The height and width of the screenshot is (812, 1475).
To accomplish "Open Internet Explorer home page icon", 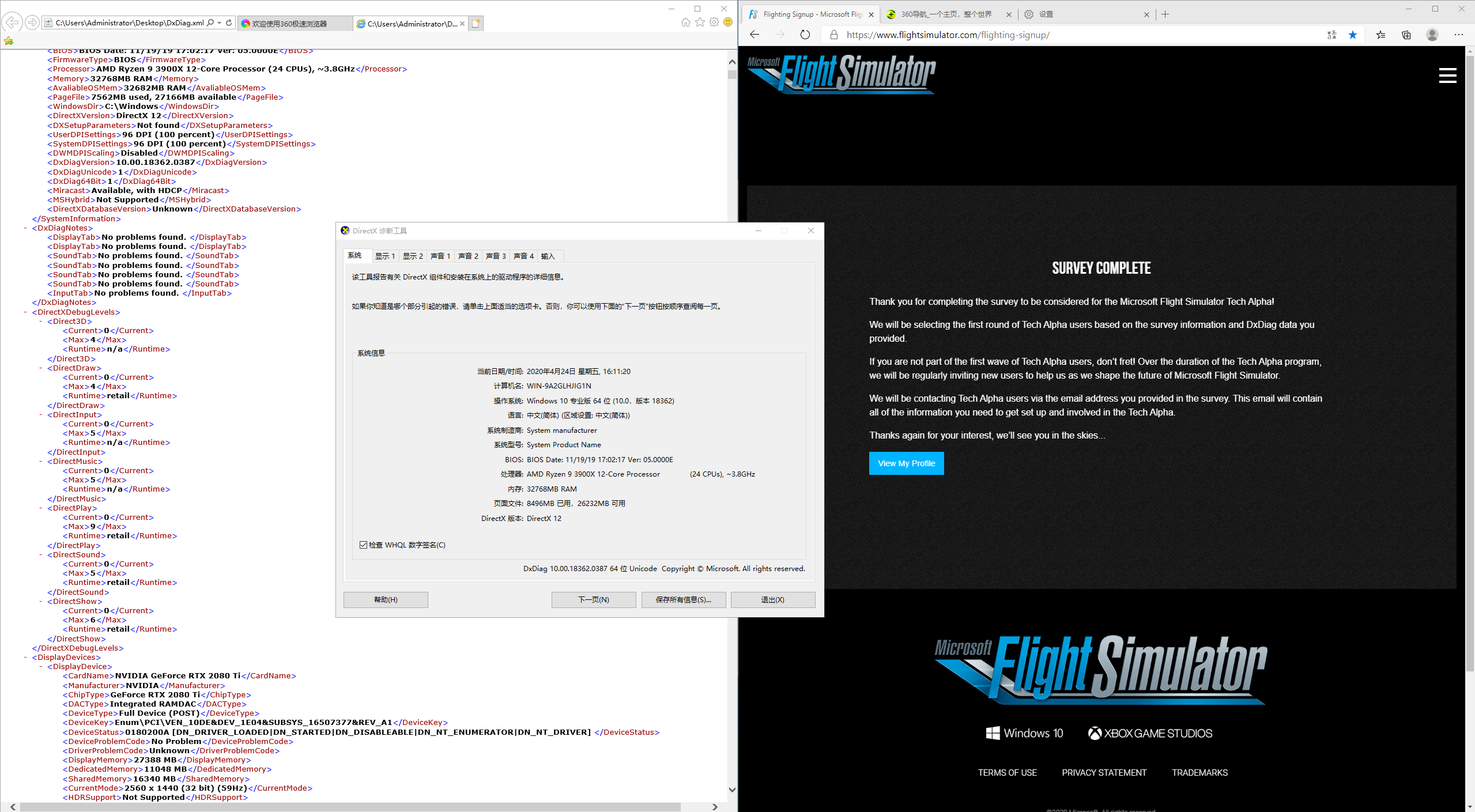I will pyautogui.click(x=685, y=22).
